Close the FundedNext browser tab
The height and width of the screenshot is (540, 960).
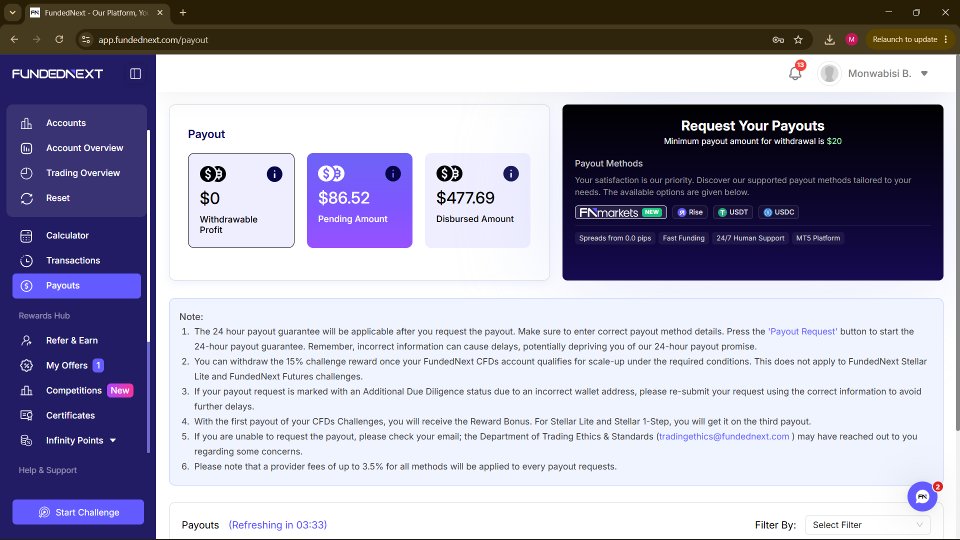click(160, 12)
